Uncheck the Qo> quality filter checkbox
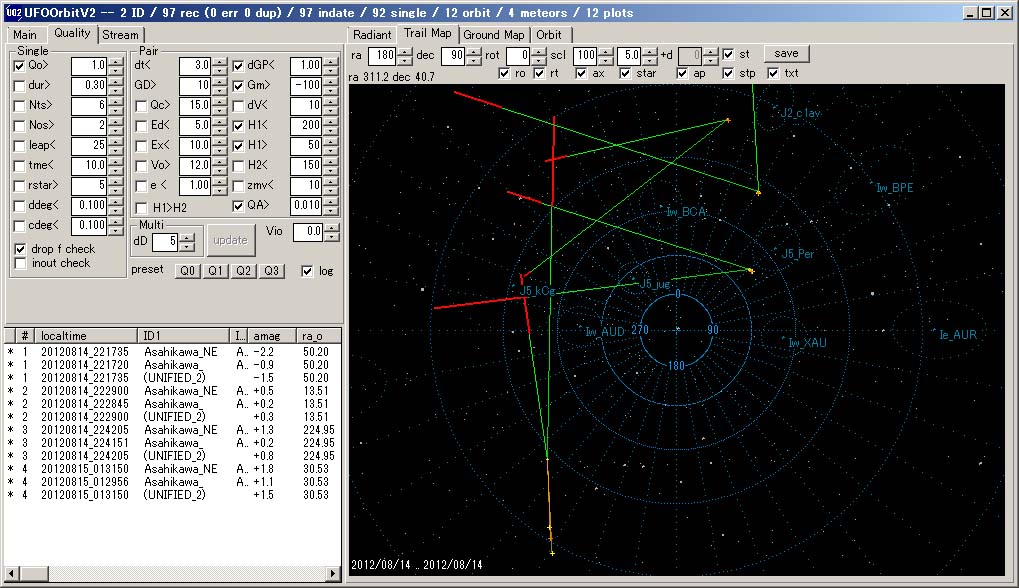Viewport: 1019px width, 588px height. pyautogui.click(x=20, y=66)
